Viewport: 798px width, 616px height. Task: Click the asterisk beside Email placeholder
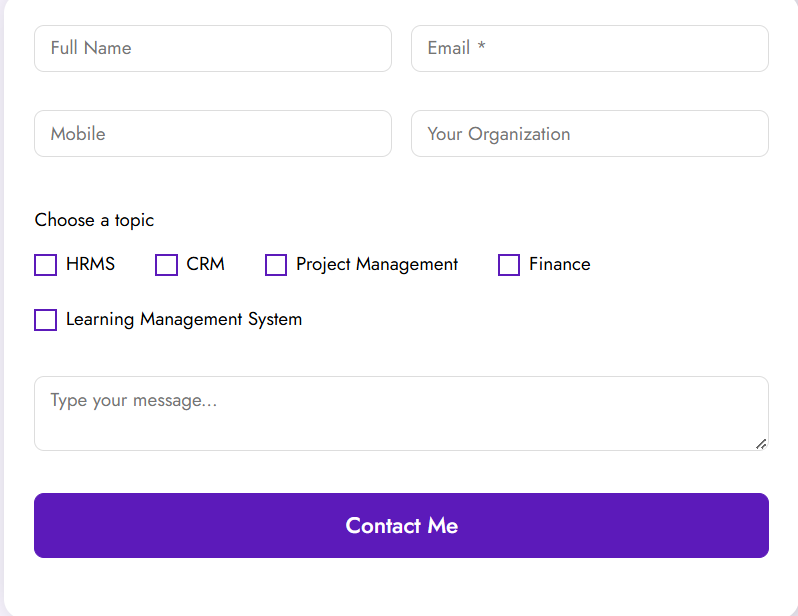pyautogui.click(x=481, y=46)
